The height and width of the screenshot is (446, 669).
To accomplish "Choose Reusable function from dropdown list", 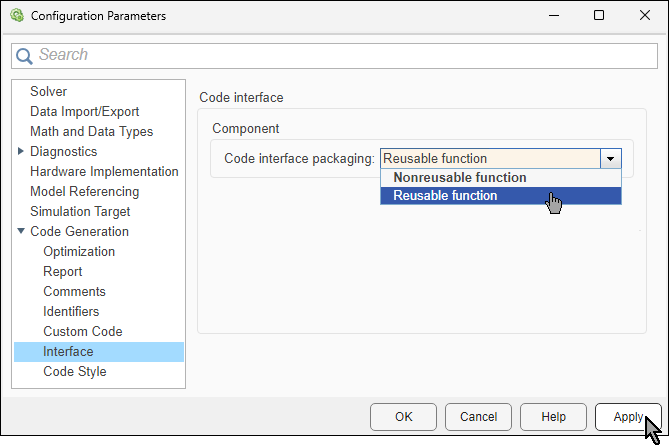I will click(x=501, y=196).
